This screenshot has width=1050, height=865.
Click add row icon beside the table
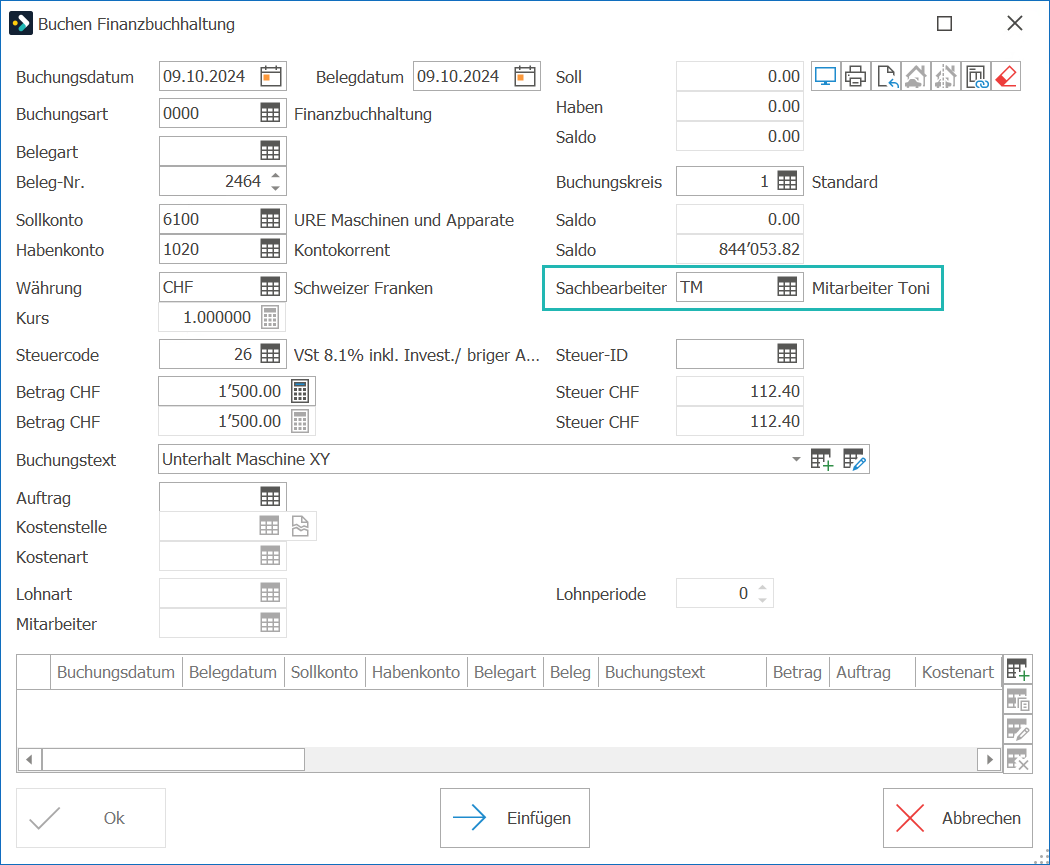pyautogui.click(x=1017, y=670)
